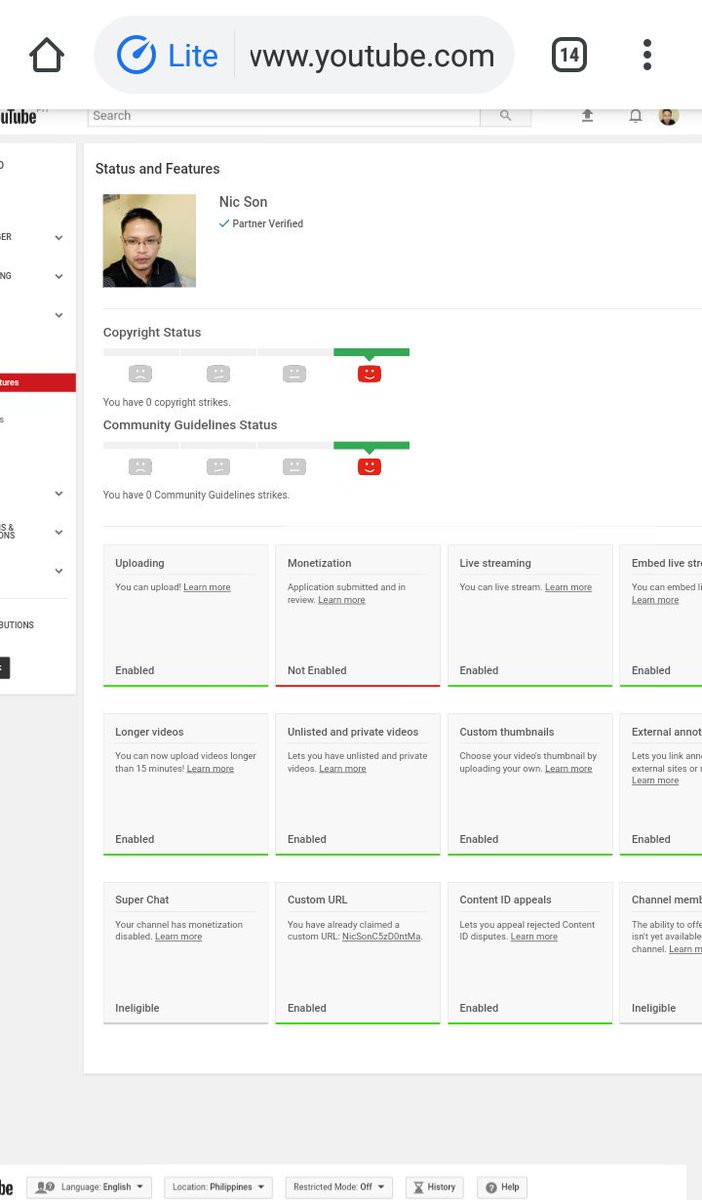Click 'You have 0 copyright strikes.' text
Viewport: 702px width, 1200px height.
click(167, 403)
